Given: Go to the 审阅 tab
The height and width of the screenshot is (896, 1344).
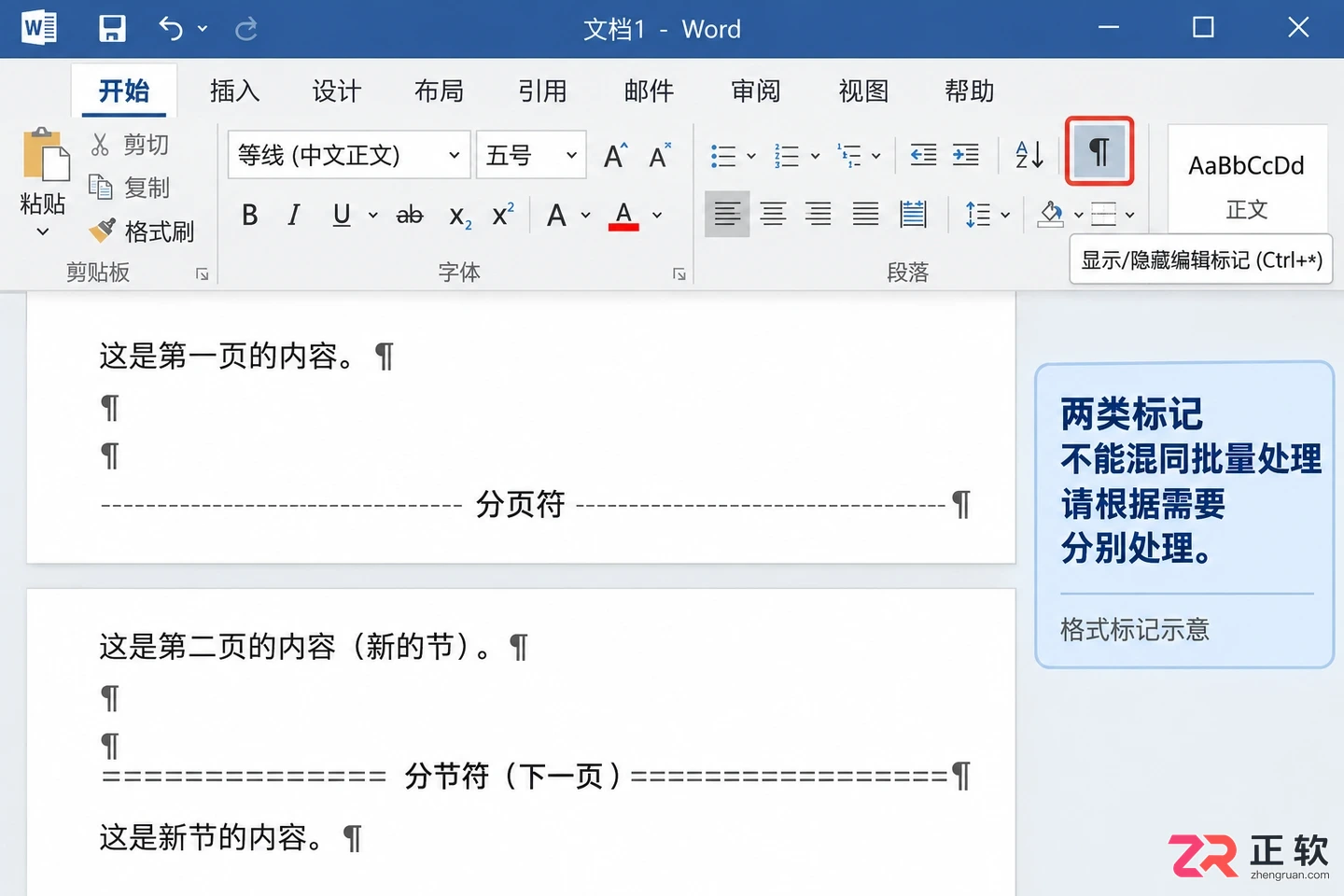Looking at the screenshot, I should coord(755,91).
